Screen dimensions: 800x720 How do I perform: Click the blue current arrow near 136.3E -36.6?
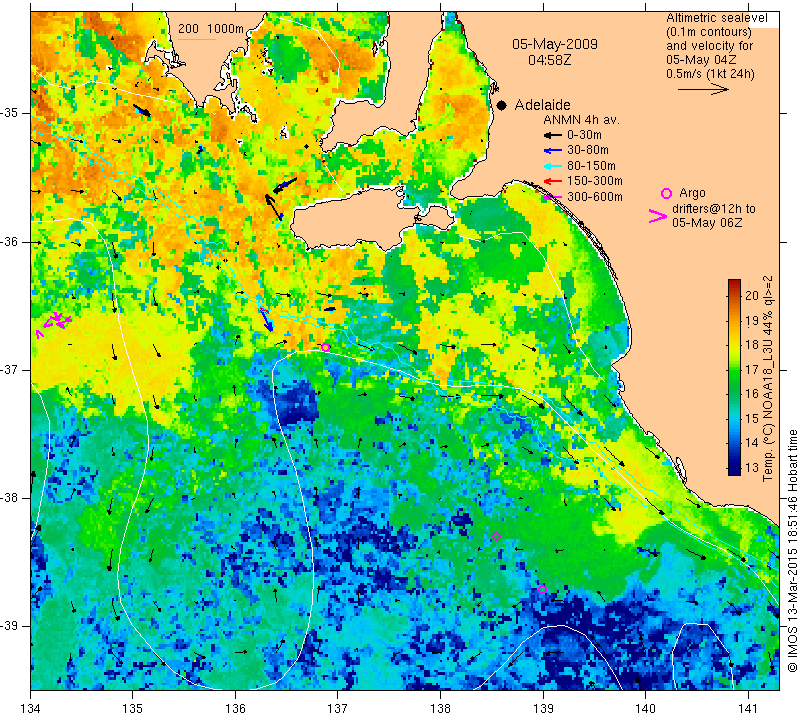tap(266, 320)
